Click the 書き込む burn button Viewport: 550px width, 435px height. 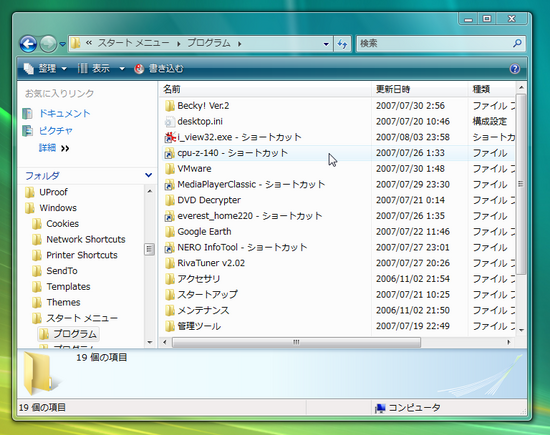159,68
